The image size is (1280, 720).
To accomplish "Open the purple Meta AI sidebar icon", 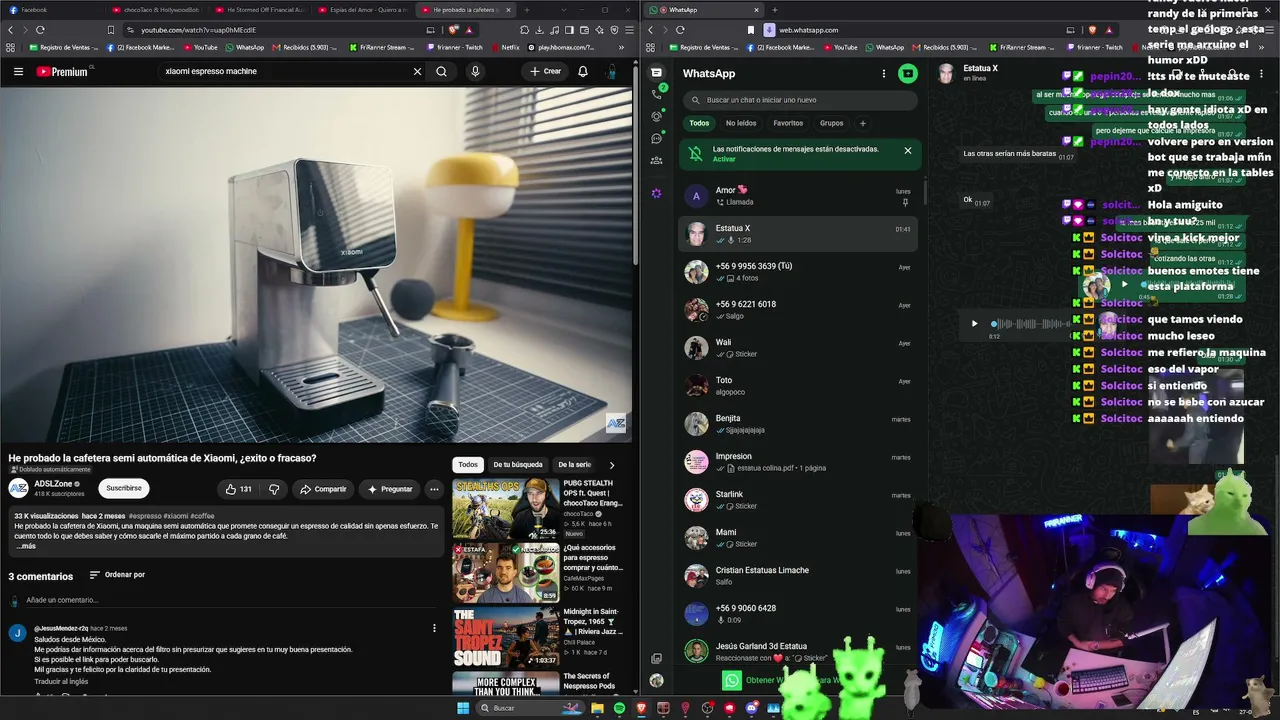I will click(656, 193).
